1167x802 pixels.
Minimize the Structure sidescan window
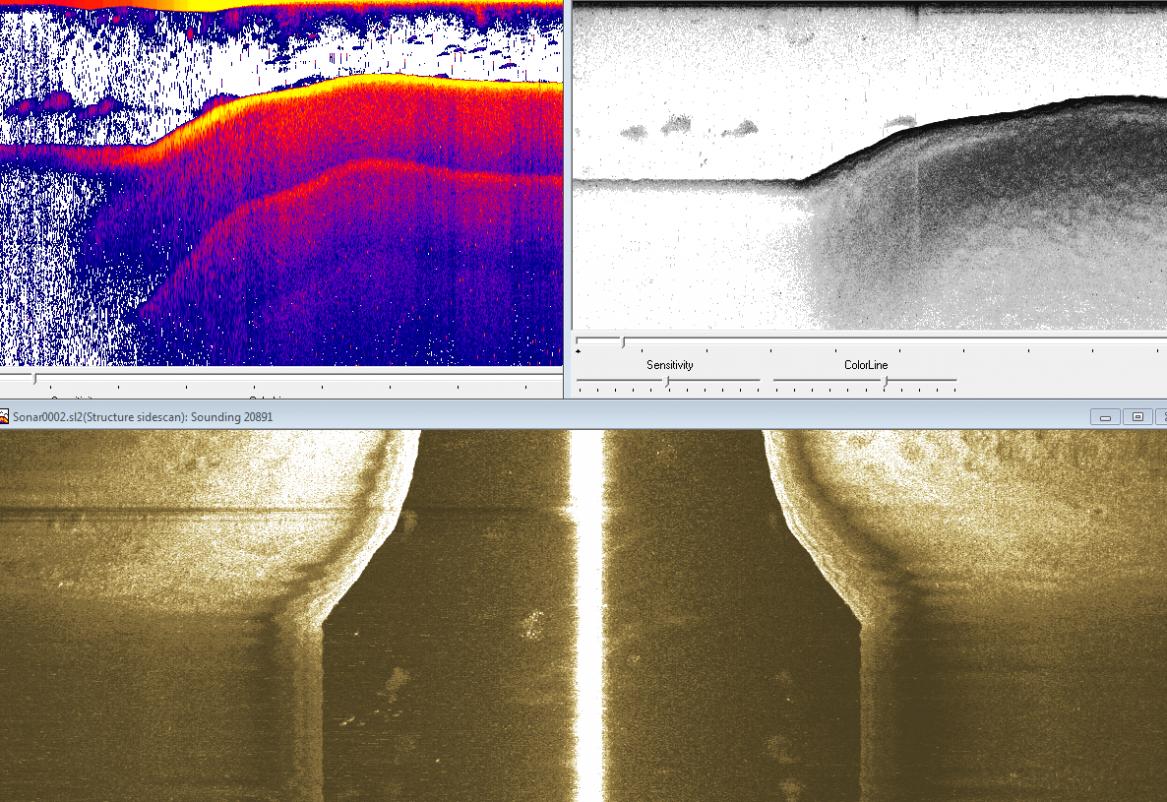pyautogui.click(x=1105, y=417)
